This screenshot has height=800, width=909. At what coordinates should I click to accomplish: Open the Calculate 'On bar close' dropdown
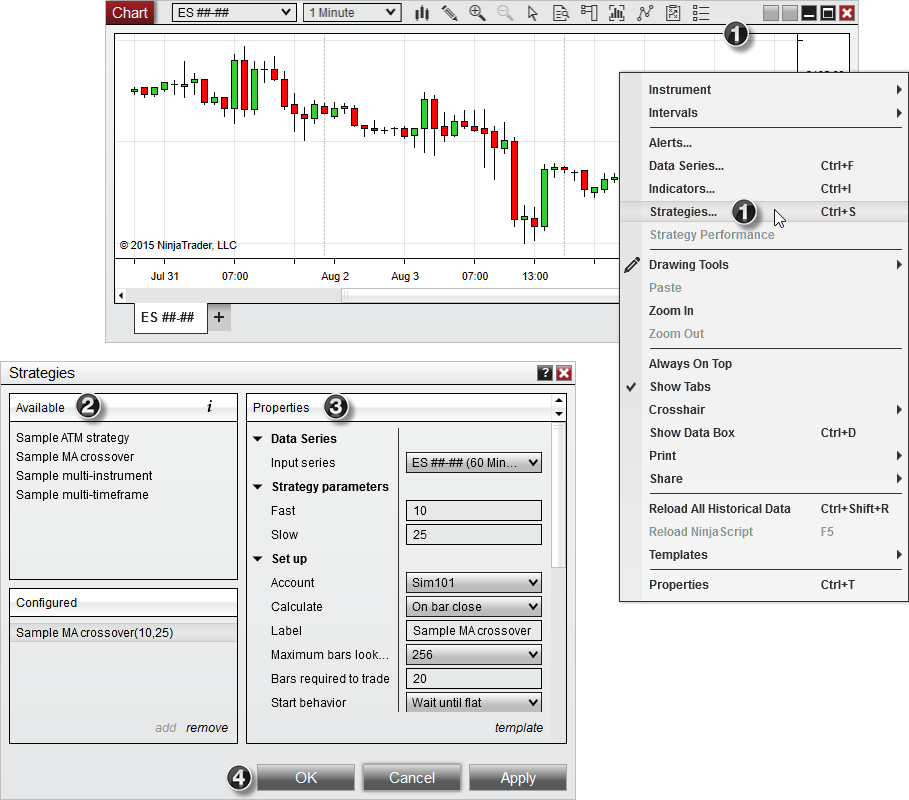pos(475,607)
